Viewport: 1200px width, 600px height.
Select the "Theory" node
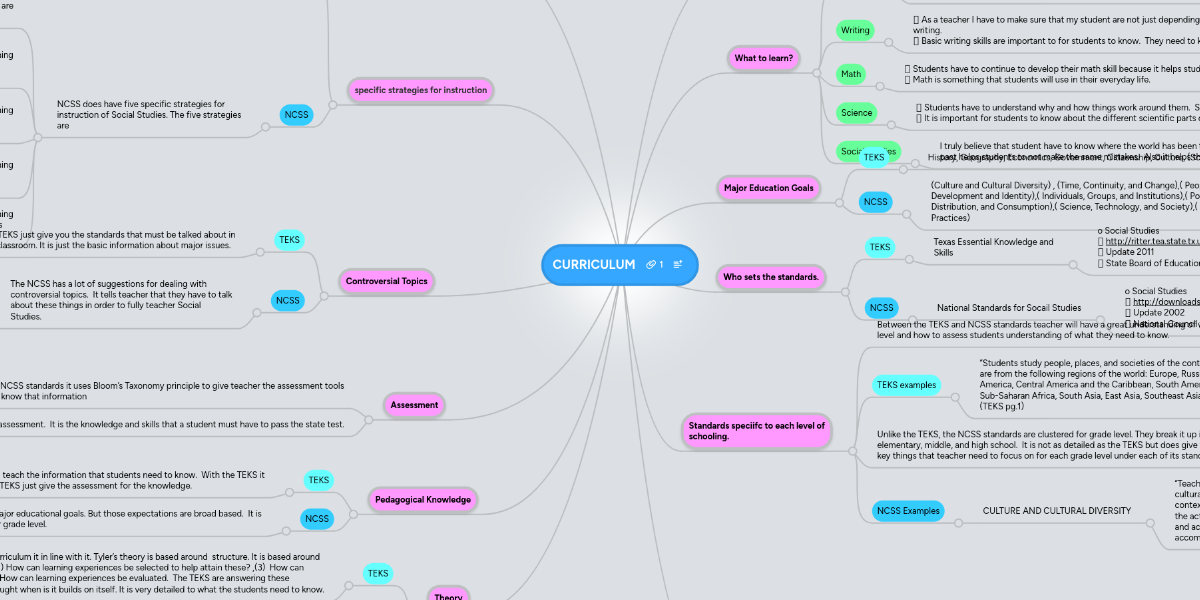446,595
